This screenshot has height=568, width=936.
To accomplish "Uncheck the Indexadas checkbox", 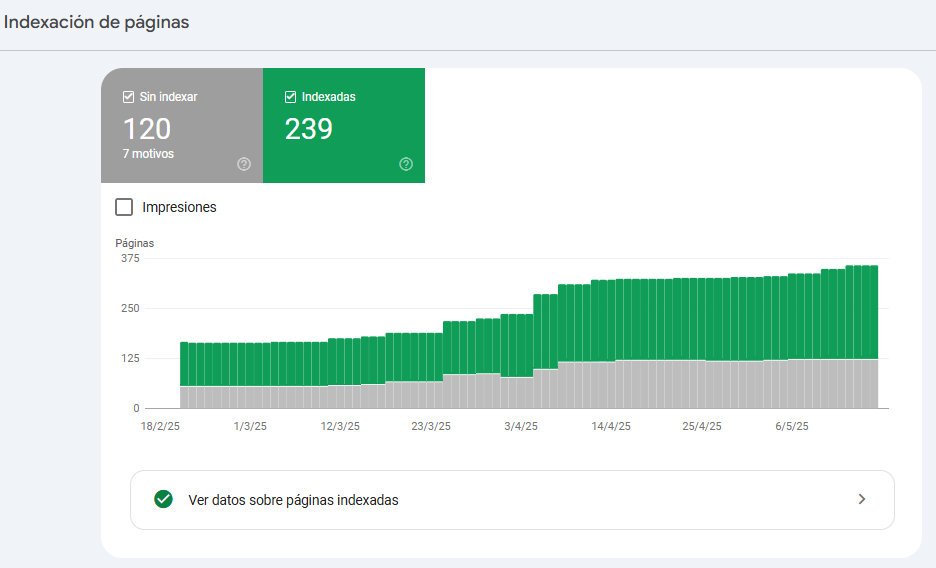I will tap(290, 97).
